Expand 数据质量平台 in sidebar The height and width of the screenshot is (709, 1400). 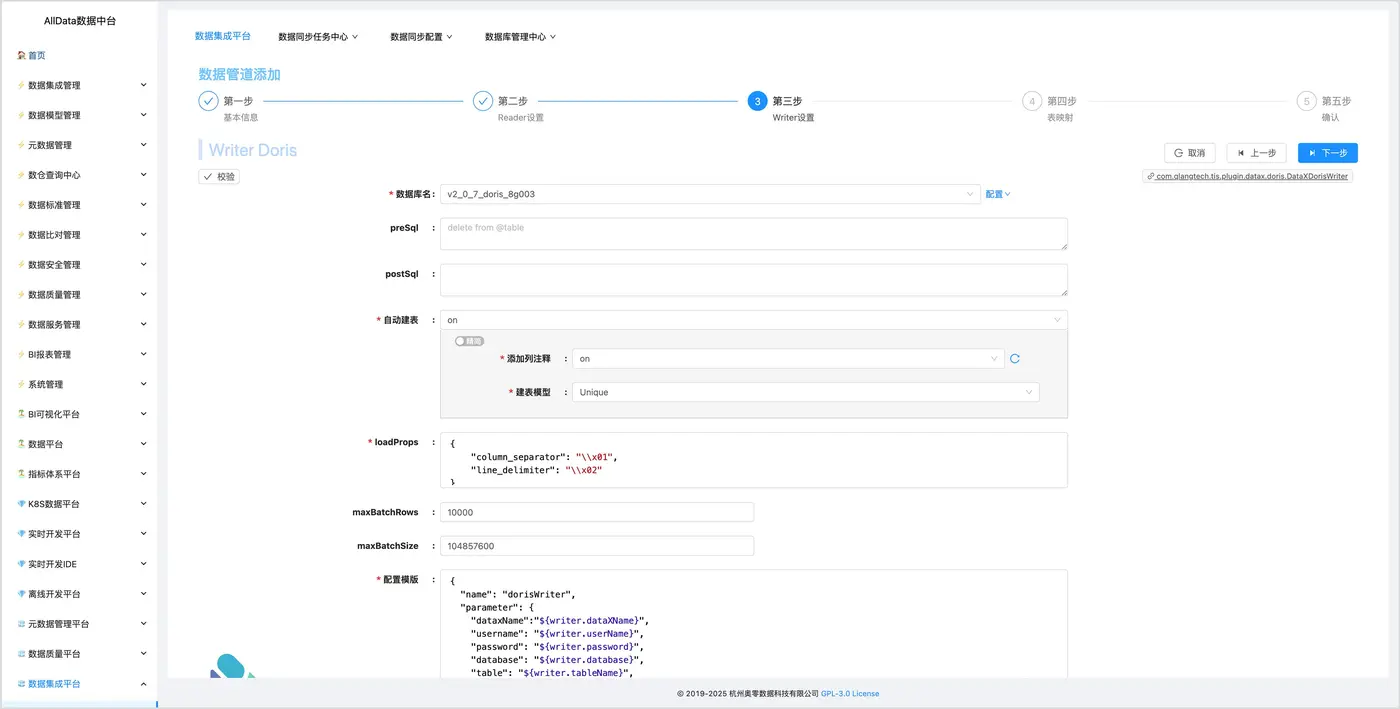80,654
